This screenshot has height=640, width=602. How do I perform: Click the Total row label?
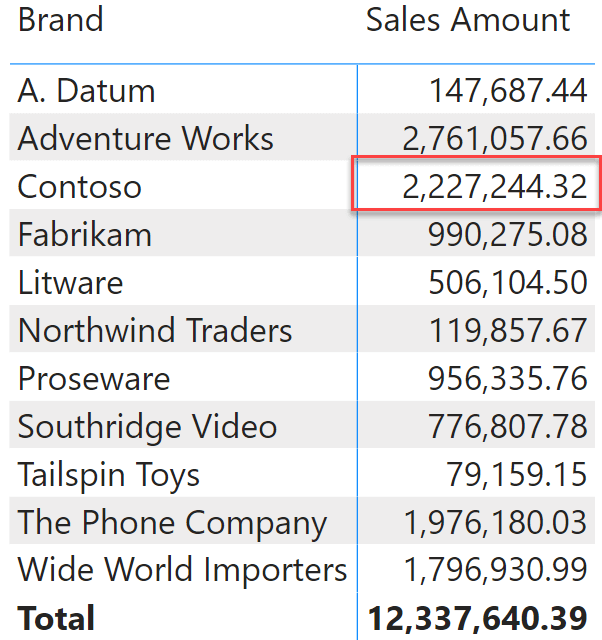(56, 618)
